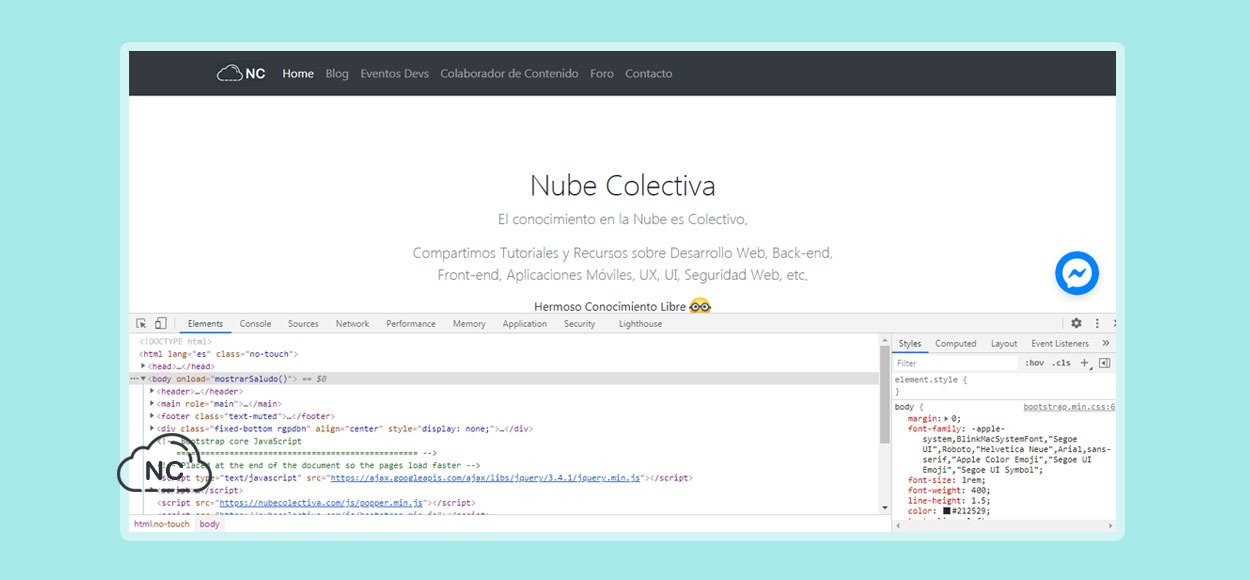Viewport: 1250px width, 580px height.
Task: Open the DevTools three-dot menu
Action: 1097,323
